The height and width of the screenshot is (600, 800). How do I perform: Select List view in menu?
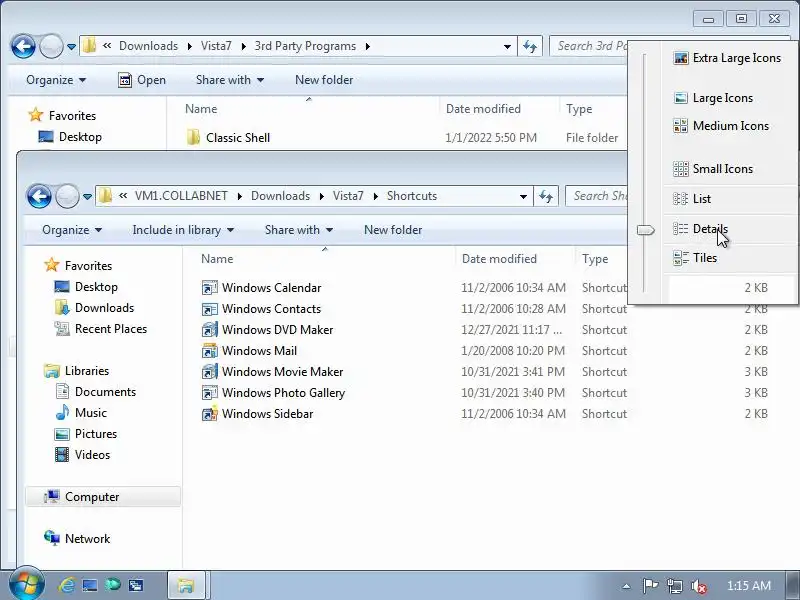692,198
